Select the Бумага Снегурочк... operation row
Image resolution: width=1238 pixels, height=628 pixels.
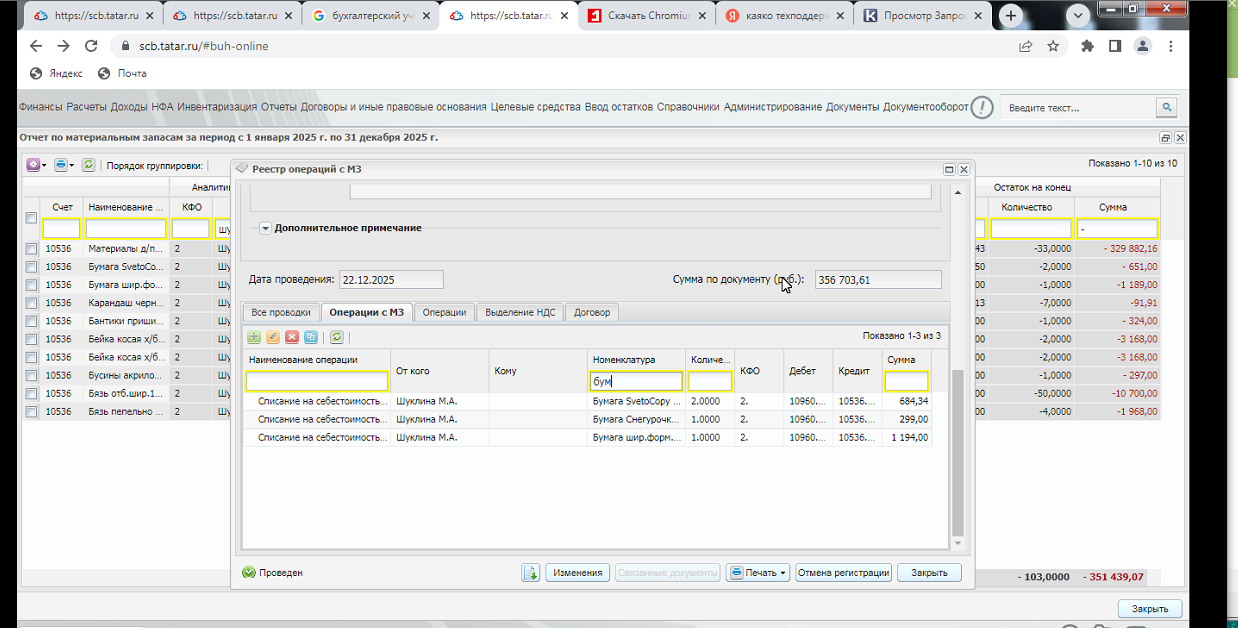tap(588, 419)
